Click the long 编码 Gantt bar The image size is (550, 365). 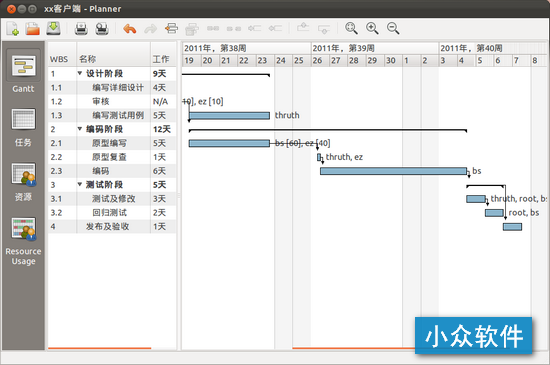pos(394,171)
